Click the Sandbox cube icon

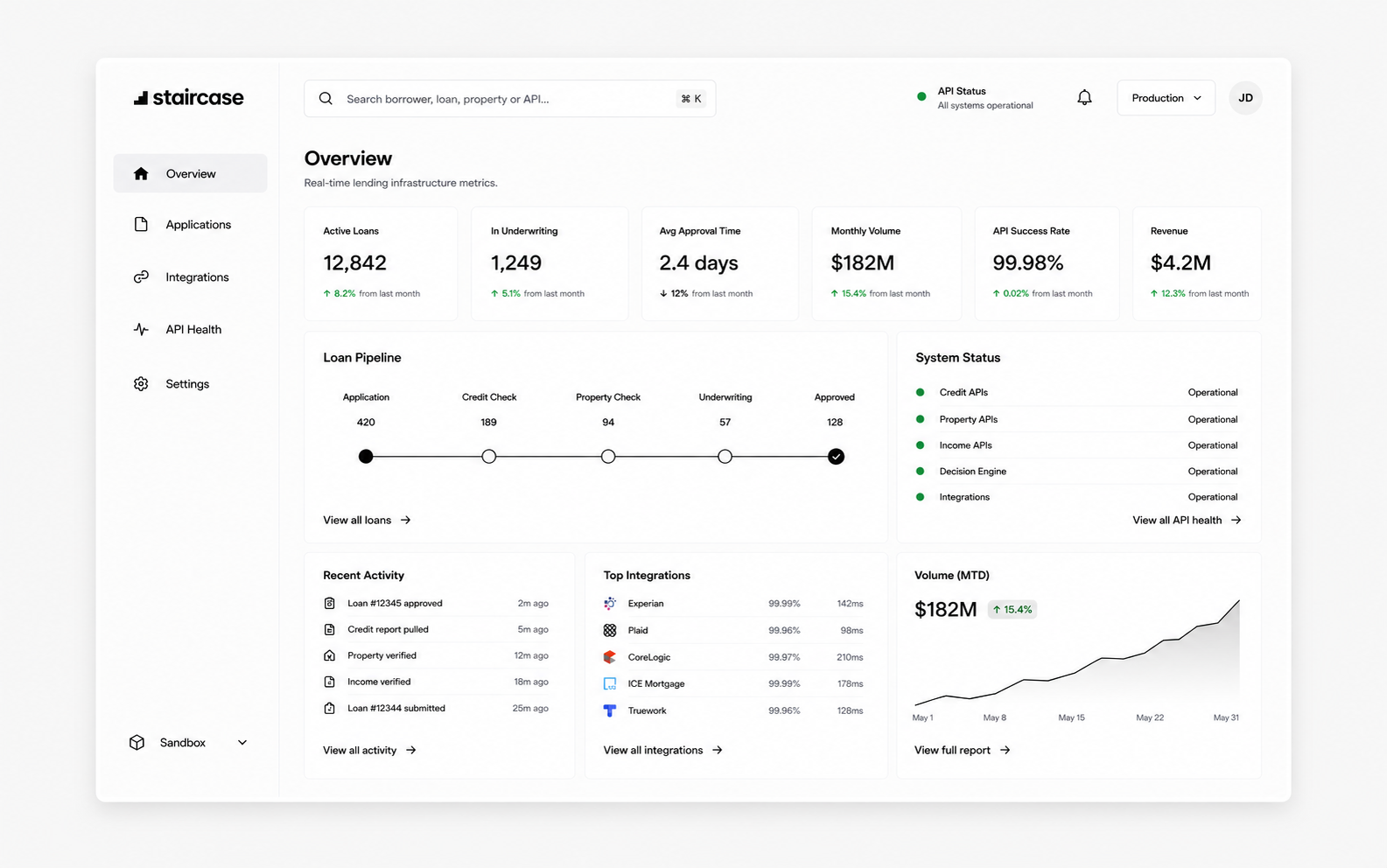pos(137,742)
